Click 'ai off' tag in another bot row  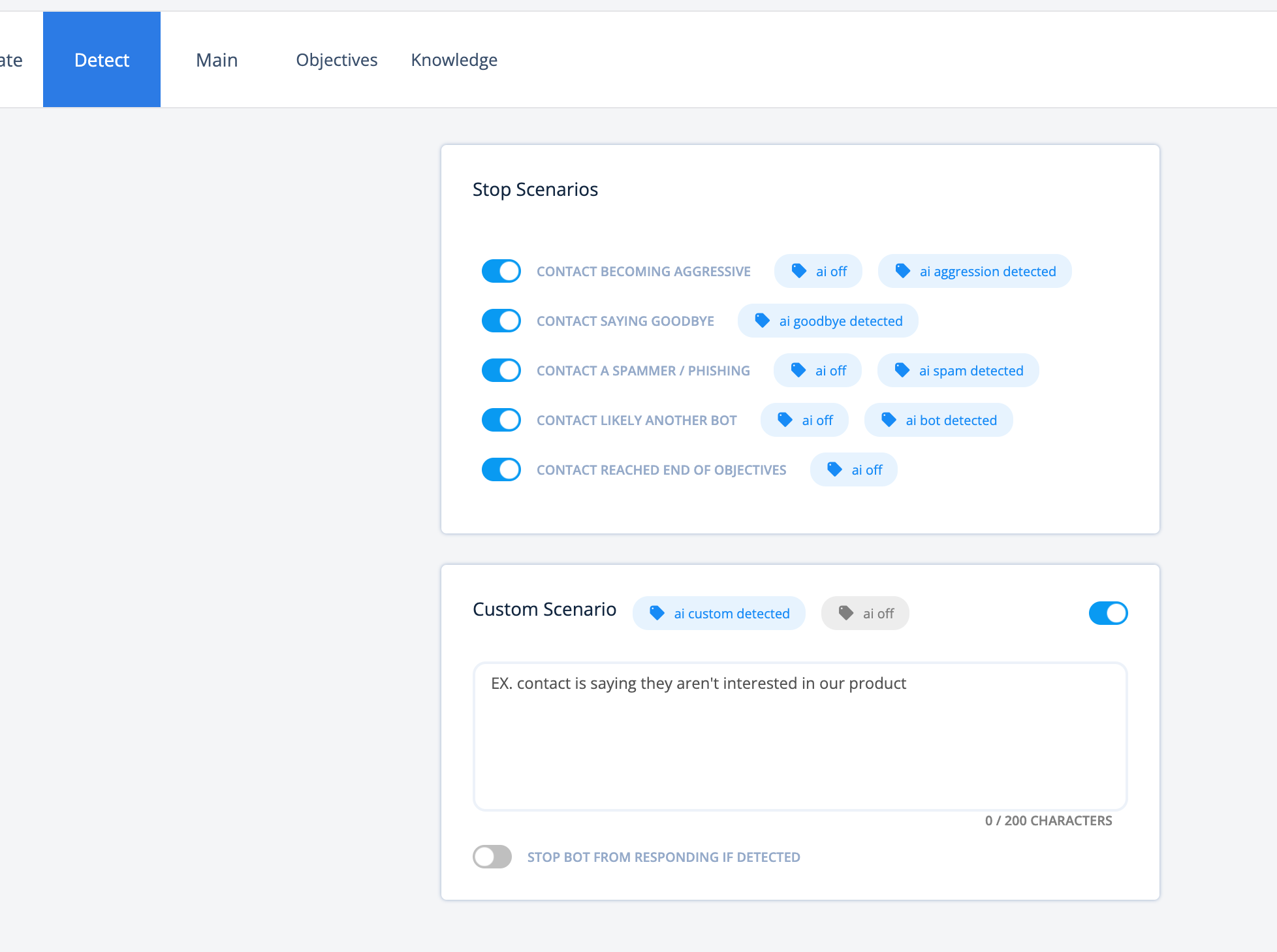(804, 420)
